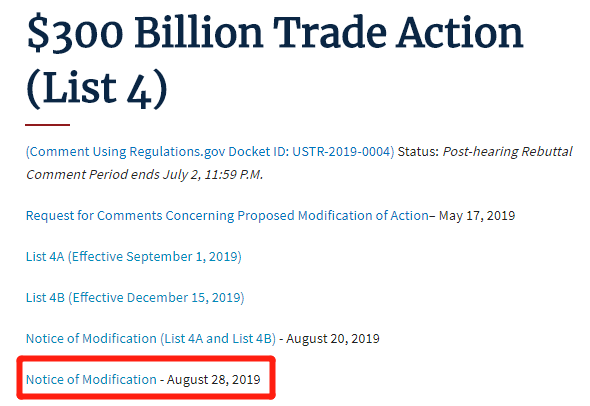Click the word Regulations.gov in the link
Screen dimensions: 590x406
point(177,152)
